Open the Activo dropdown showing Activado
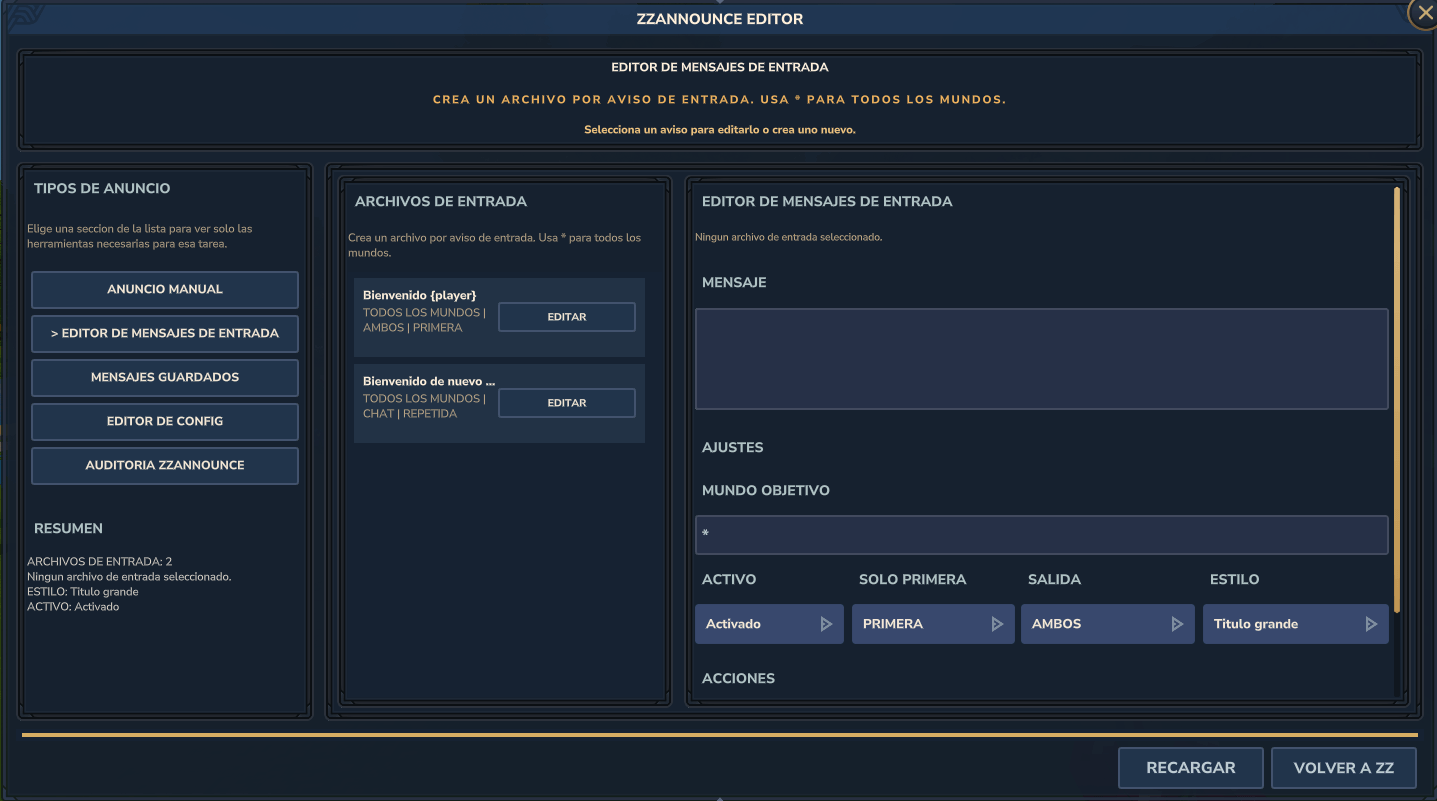The height and width of the screenshot is (801, 1437). click(x=769, y=624)
